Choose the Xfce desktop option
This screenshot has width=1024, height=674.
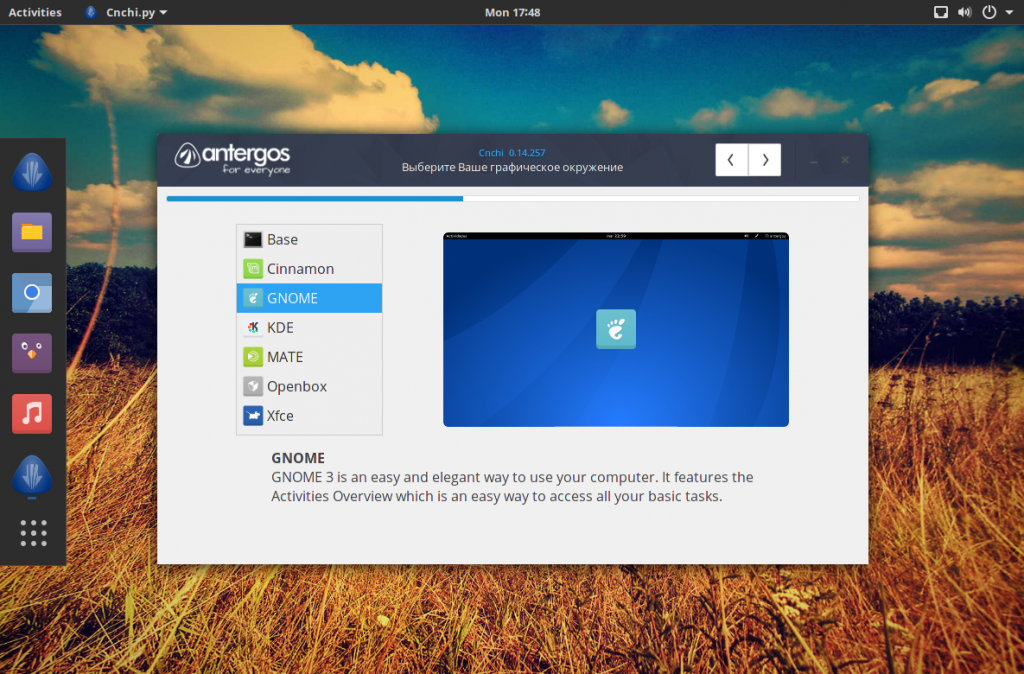tap(280, 416)
